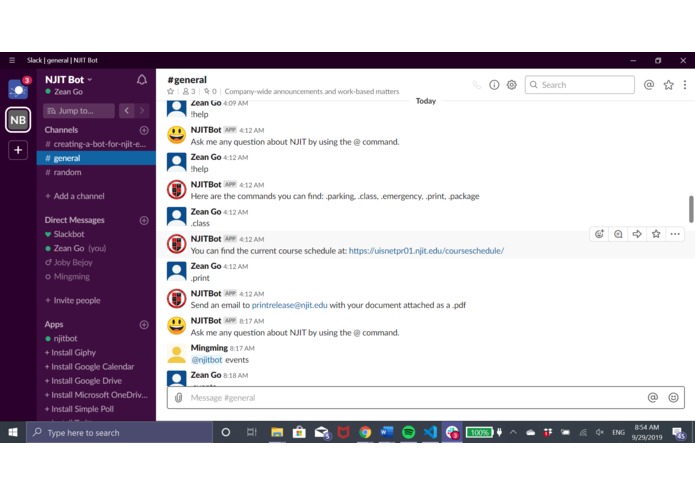This screenshot has height=494, width=695.
Task: Click the Search field
Action: pyautogui.click(x=580, y=85)
